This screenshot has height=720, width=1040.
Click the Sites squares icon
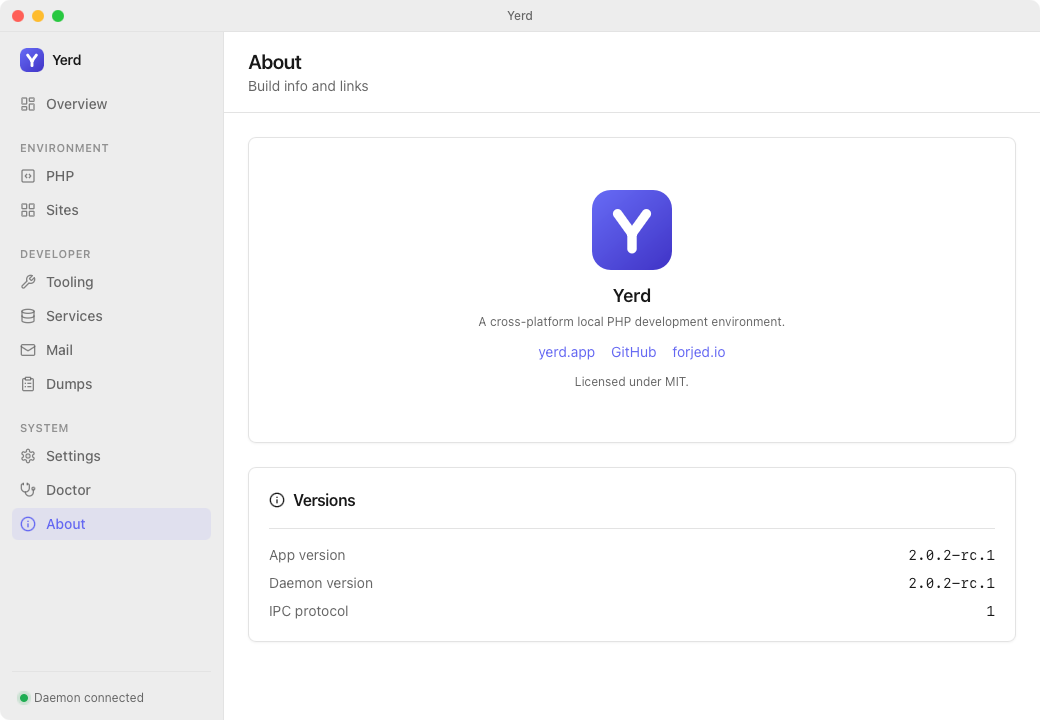point(28,210)
